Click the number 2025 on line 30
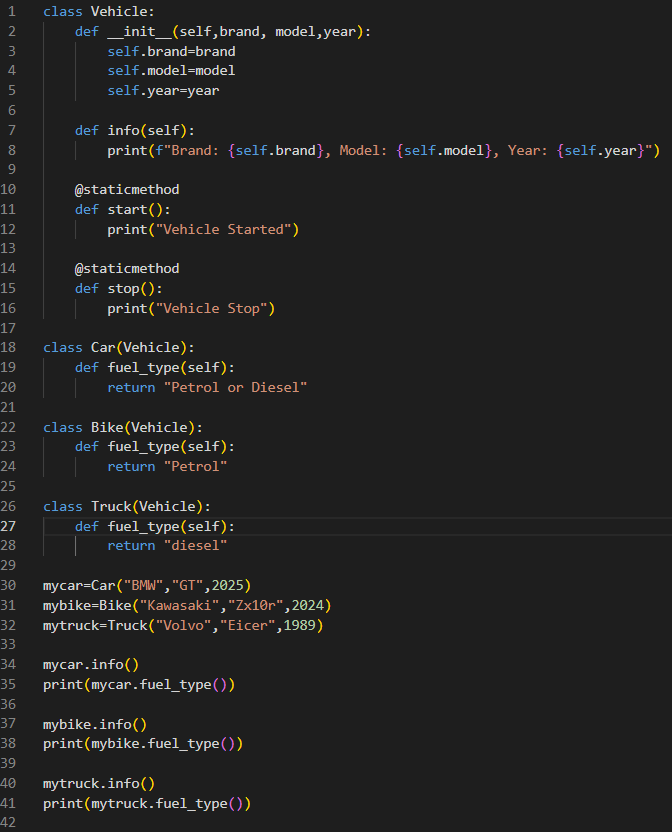672x832 pixels. (227, 586)
